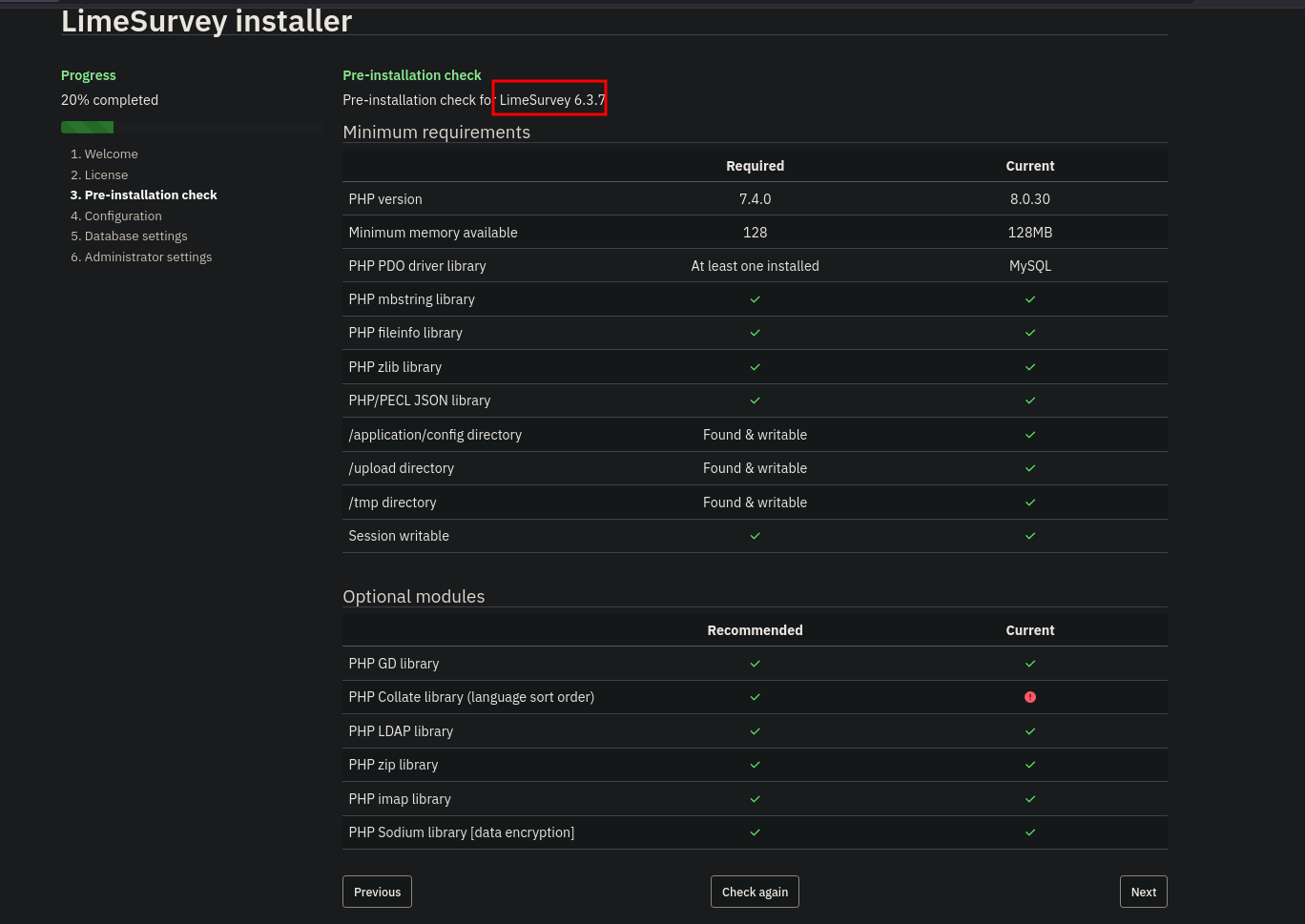This screenshot has width=1305, height=924.
Task: Click the Recommended checkmark for PHP Sodium library
Action: click(x=755, y=832)
